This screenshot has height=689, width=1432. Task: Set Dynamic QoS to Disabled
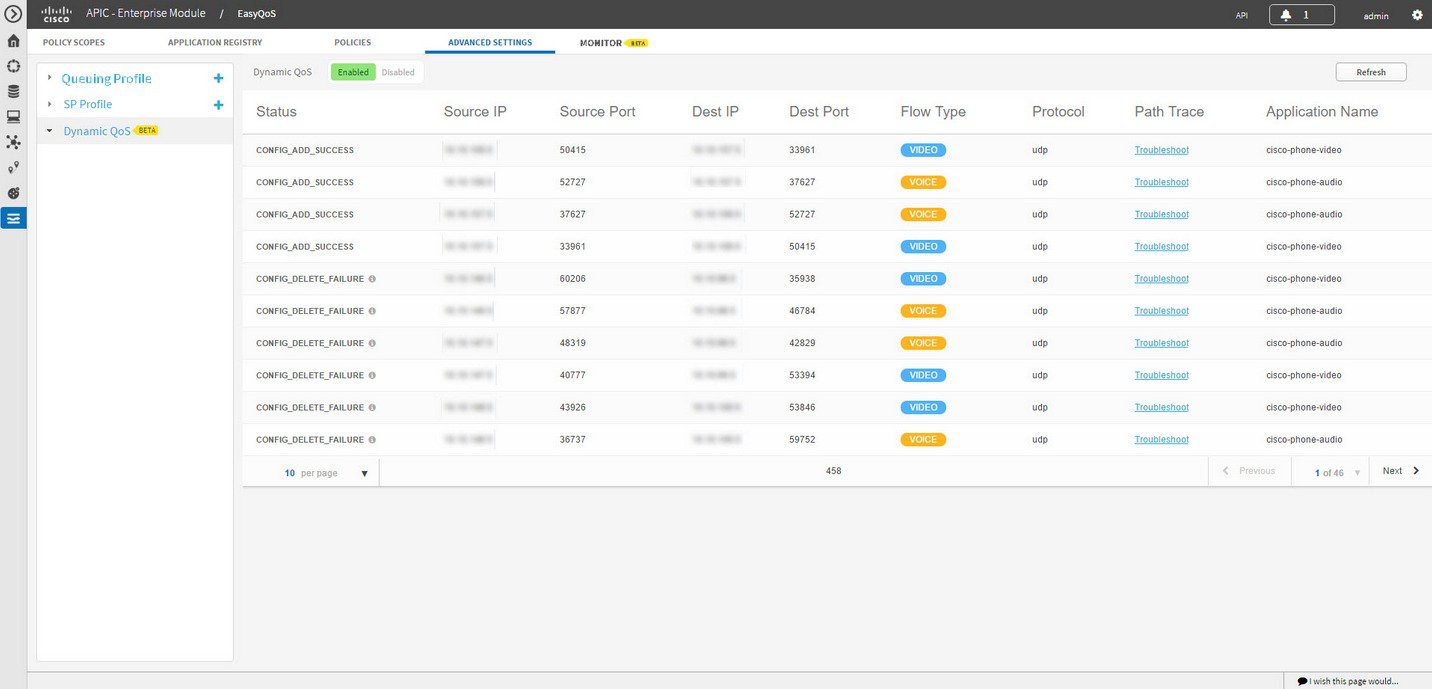coord(398,71)
